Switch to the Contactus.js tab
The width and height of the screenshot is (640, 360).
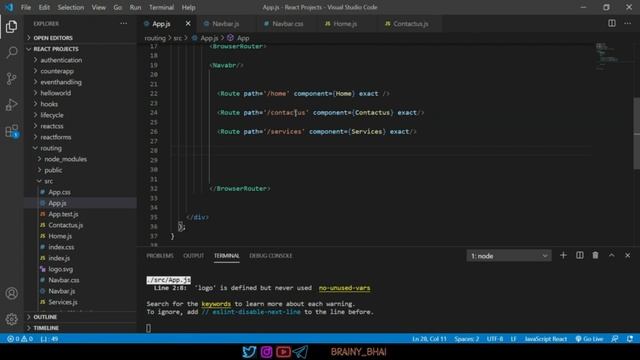tap(411, 24)
